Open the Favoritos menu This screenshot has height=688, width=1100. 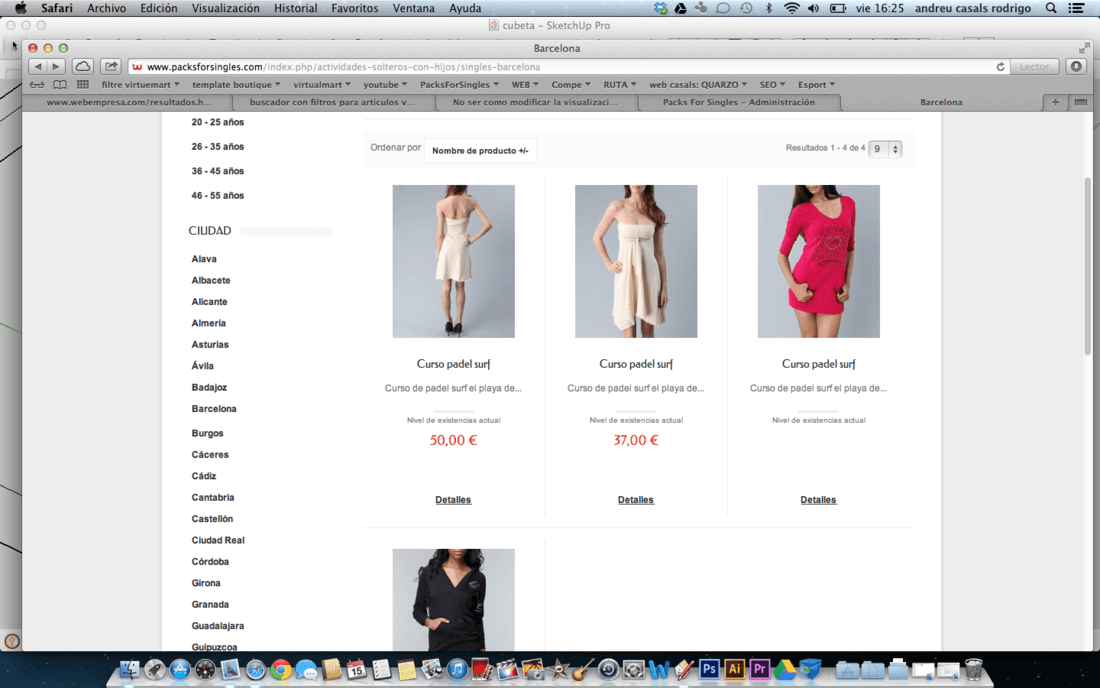coord(354,8)
